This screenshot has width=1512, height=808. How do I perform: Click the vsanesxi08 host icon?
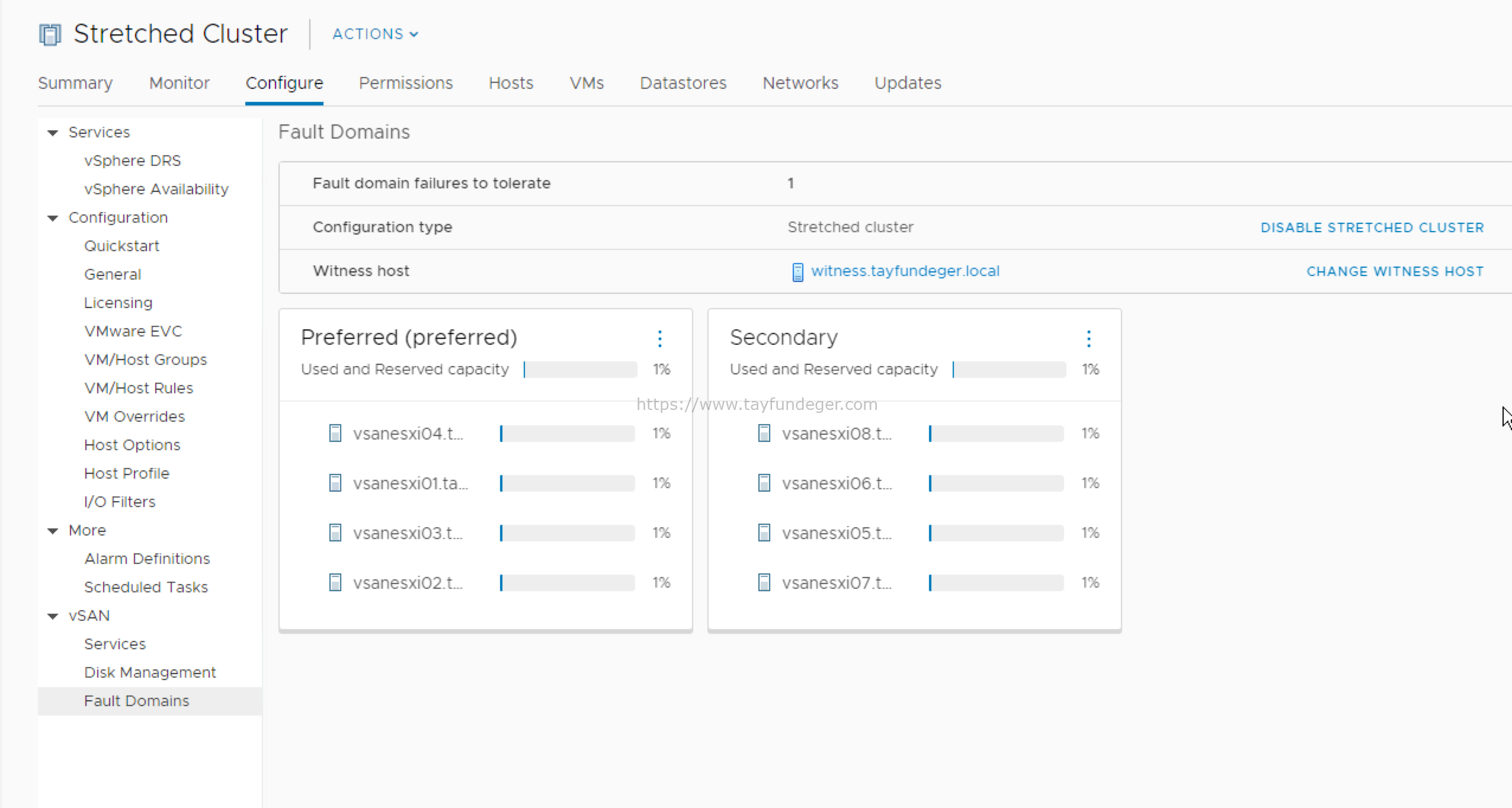coord(764,433)
